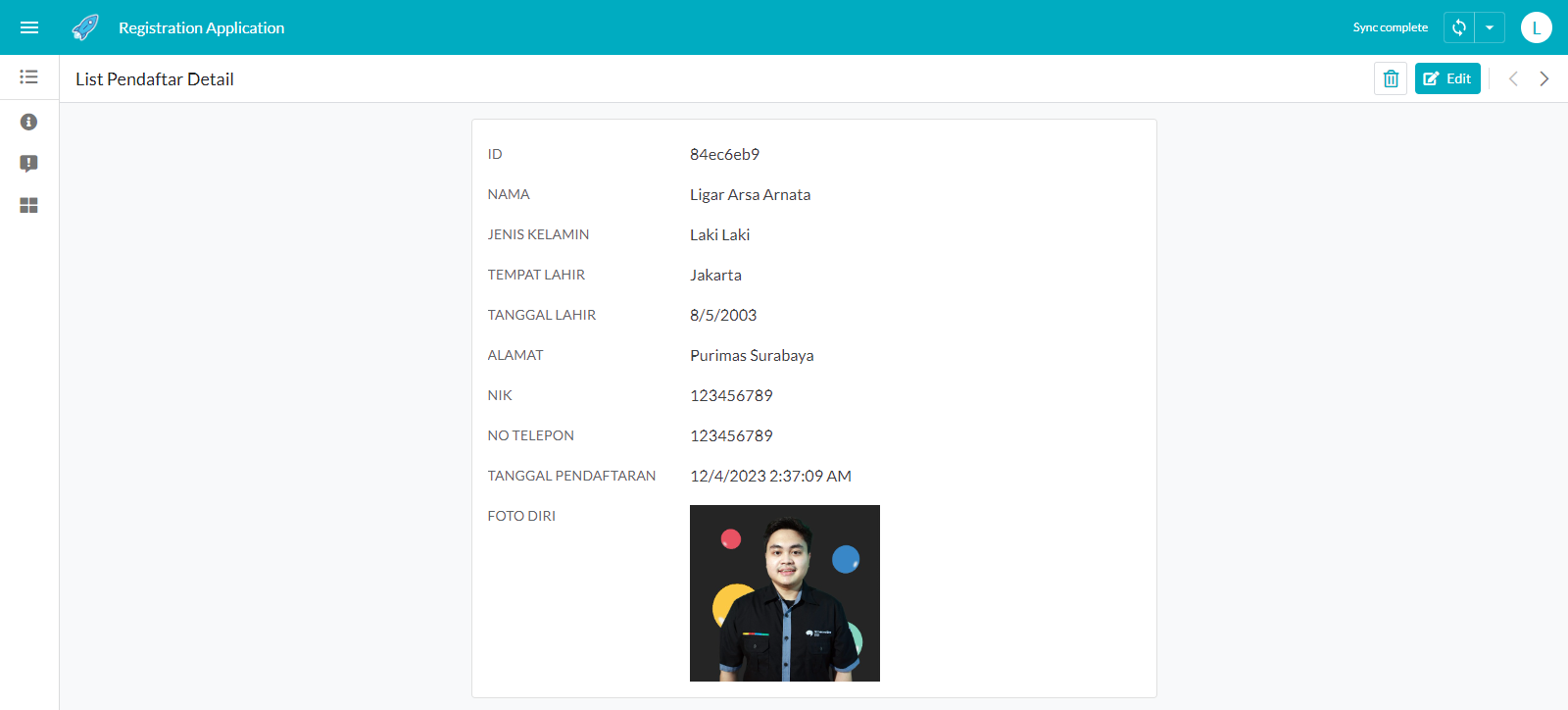Select the NO TELEPON value 123456789
The height and width of the screenshot is (710, 1568).
(731, 435)
